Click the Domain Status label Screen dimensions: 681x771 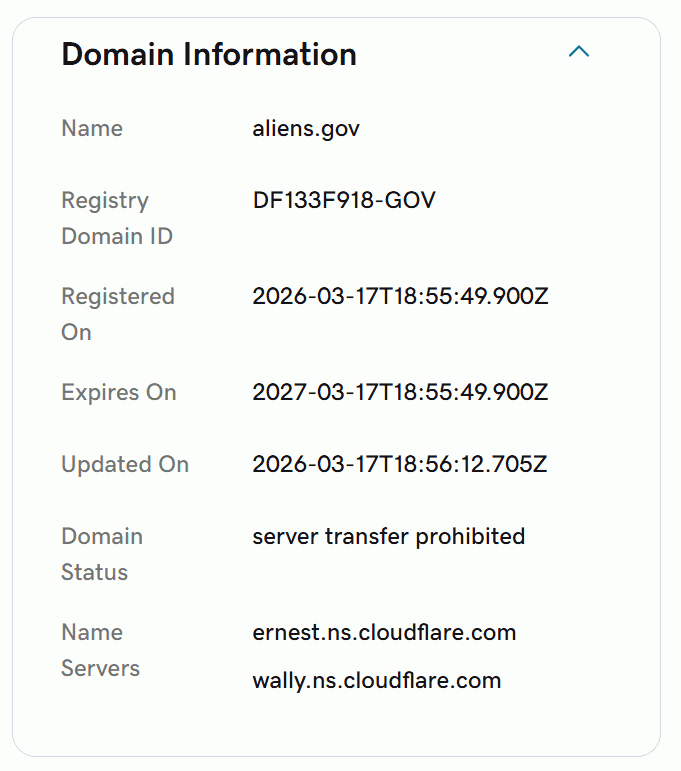coord(101,554)
